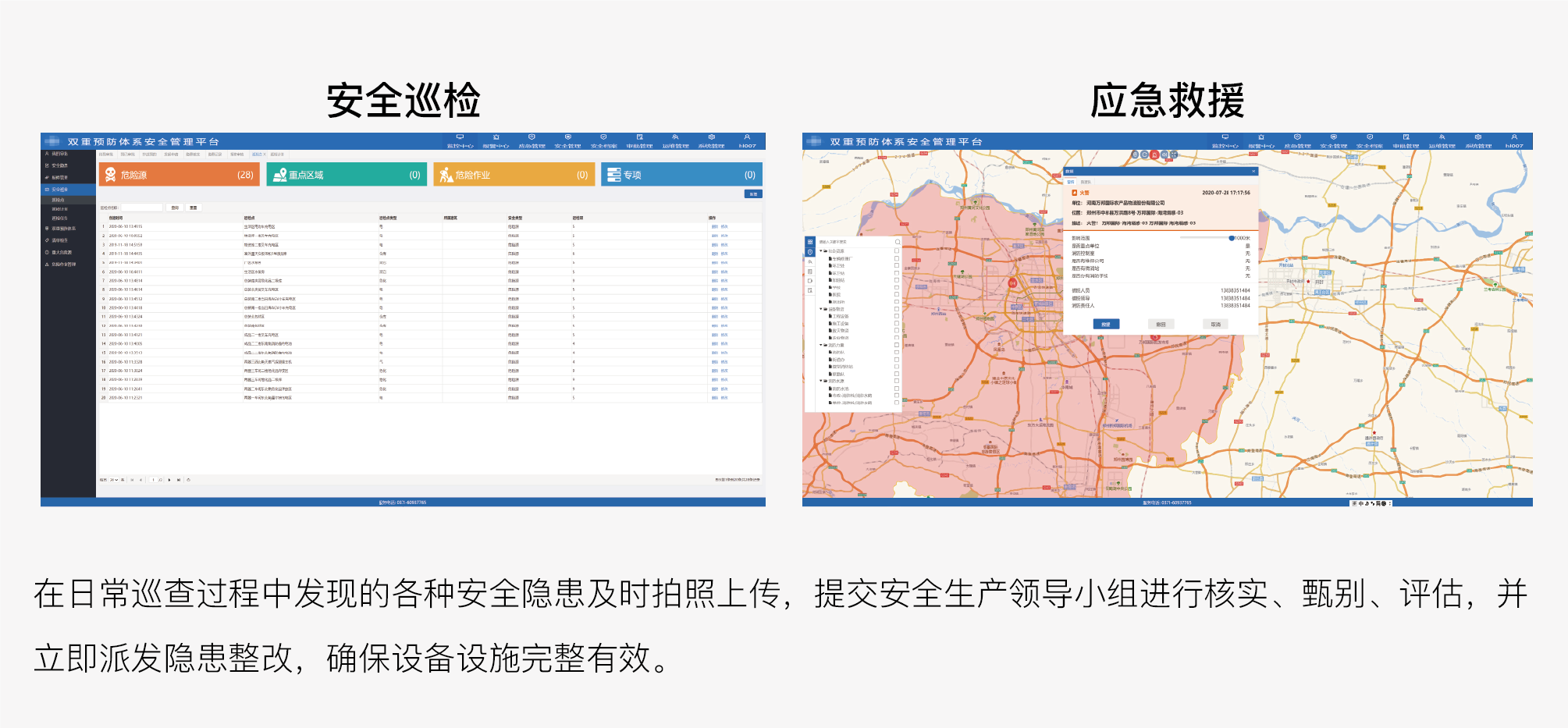The height and width of the screenshot is (728, 1568).
Task: Open the page size dropdown in table pager
Action: pyautogui.click(x=114, y=480)
